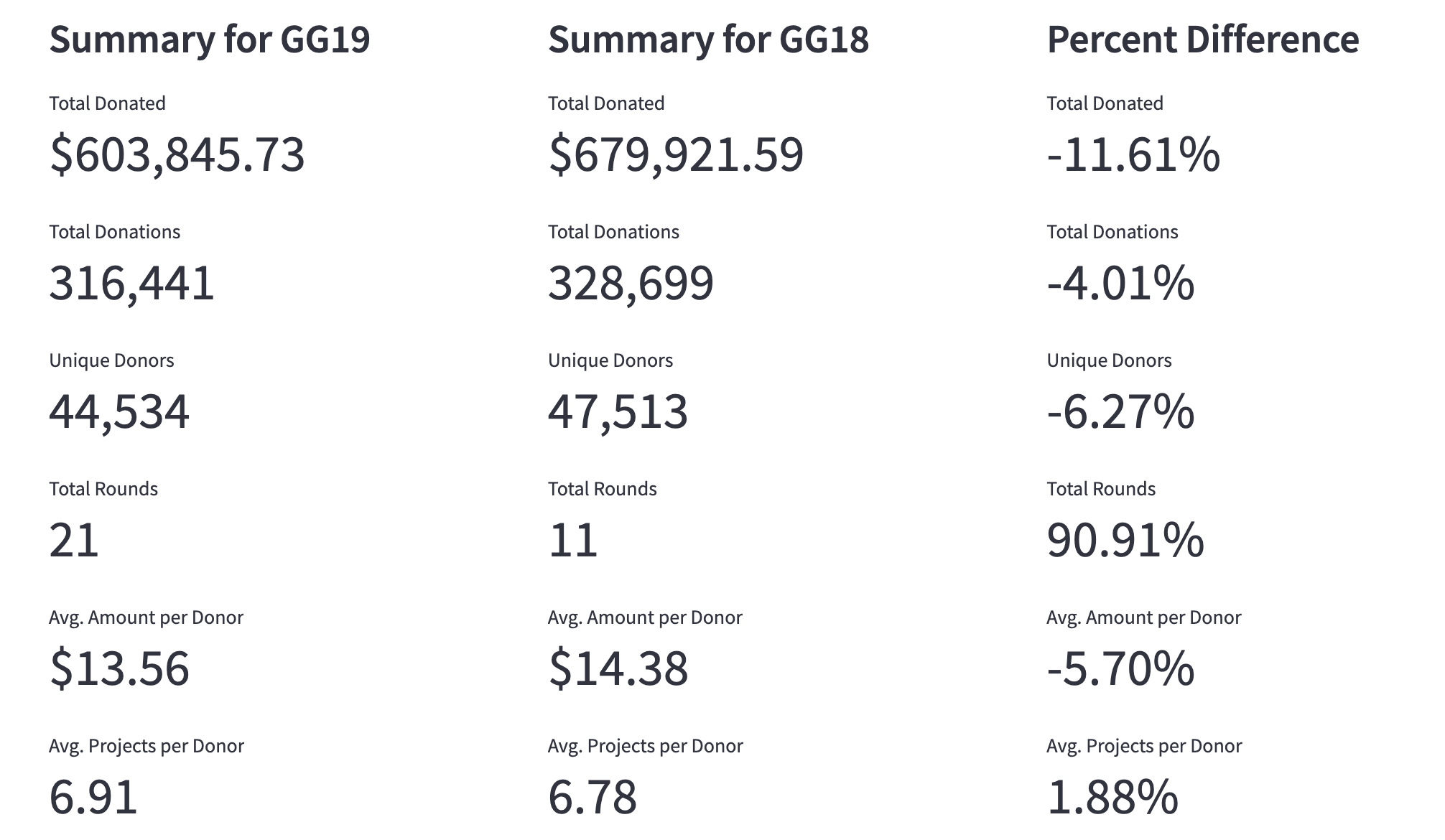The height and width of the screenshot is (840, 1445).
Task: Click the 316,441 total donations figure
Action: pos(131,283)
